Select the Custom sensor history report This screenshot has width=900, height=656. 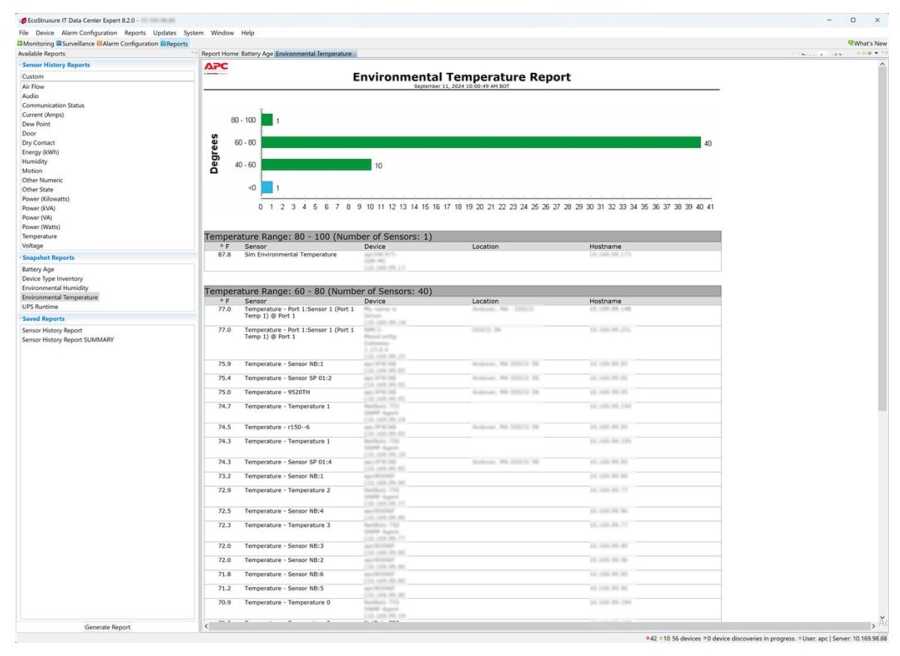(x=33, y=77)
